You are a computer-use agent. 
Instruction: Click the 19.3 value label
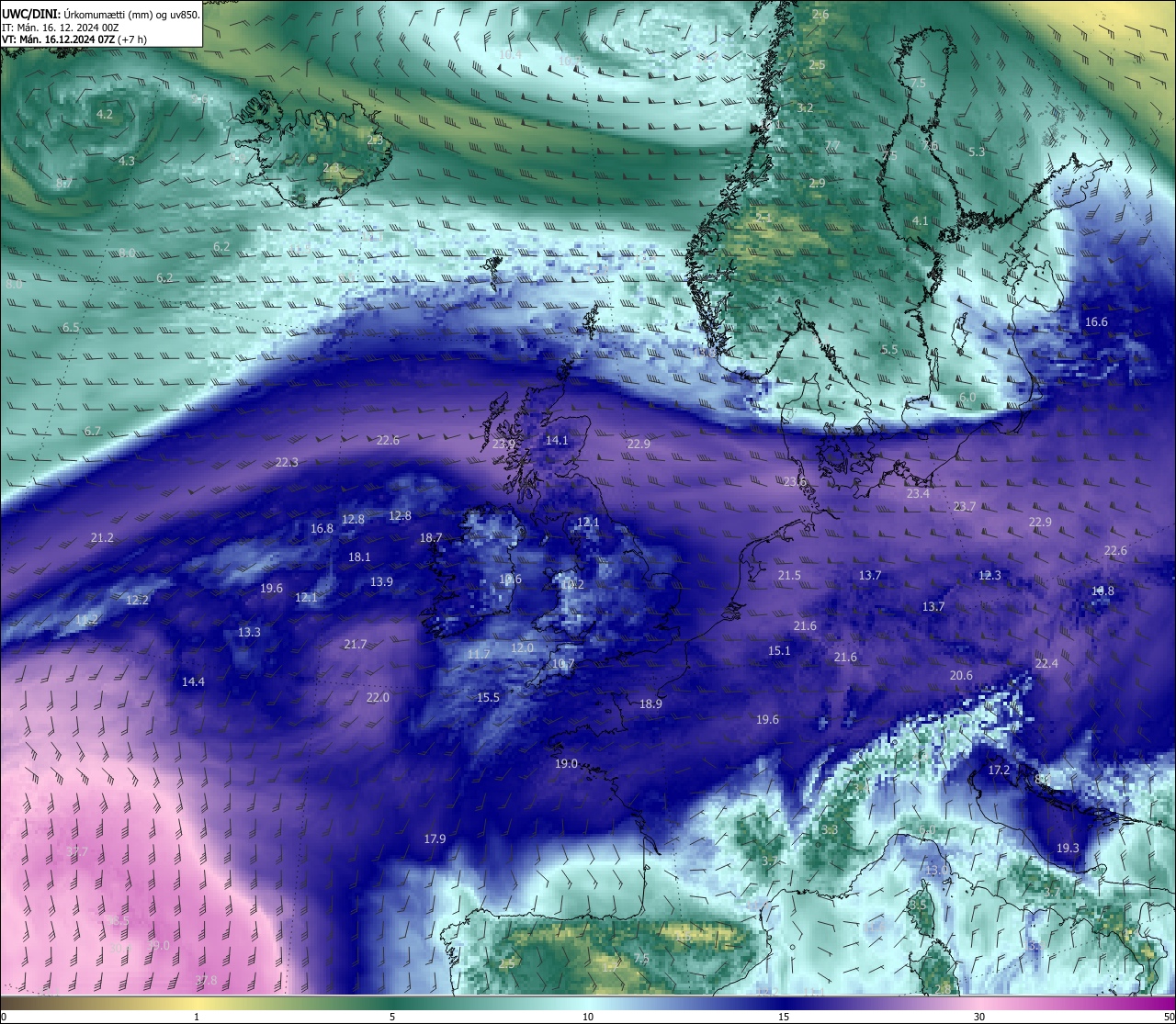click(x=1068, y=848)
